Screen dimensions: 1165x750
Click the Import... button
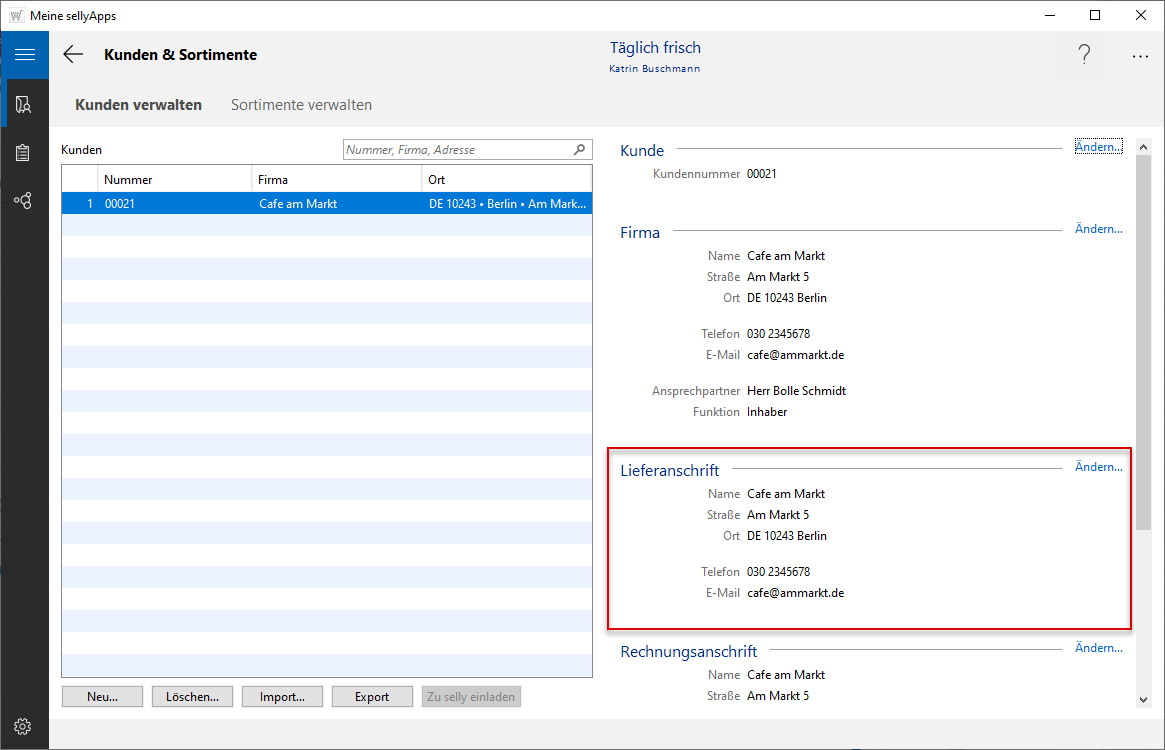(282, 697)
